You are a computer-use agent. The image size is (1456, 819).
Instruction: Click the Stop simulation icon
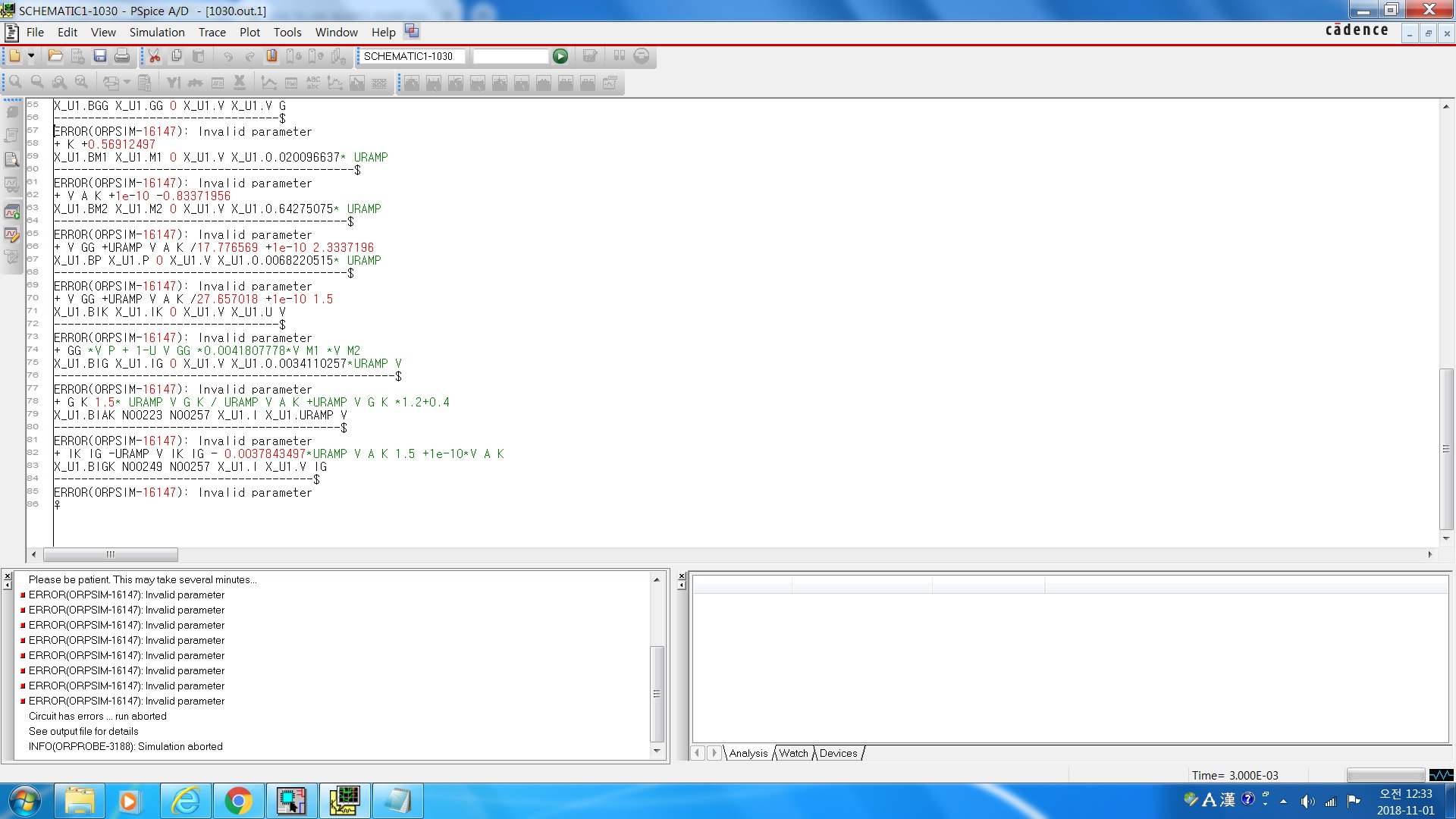pos(642,56)
